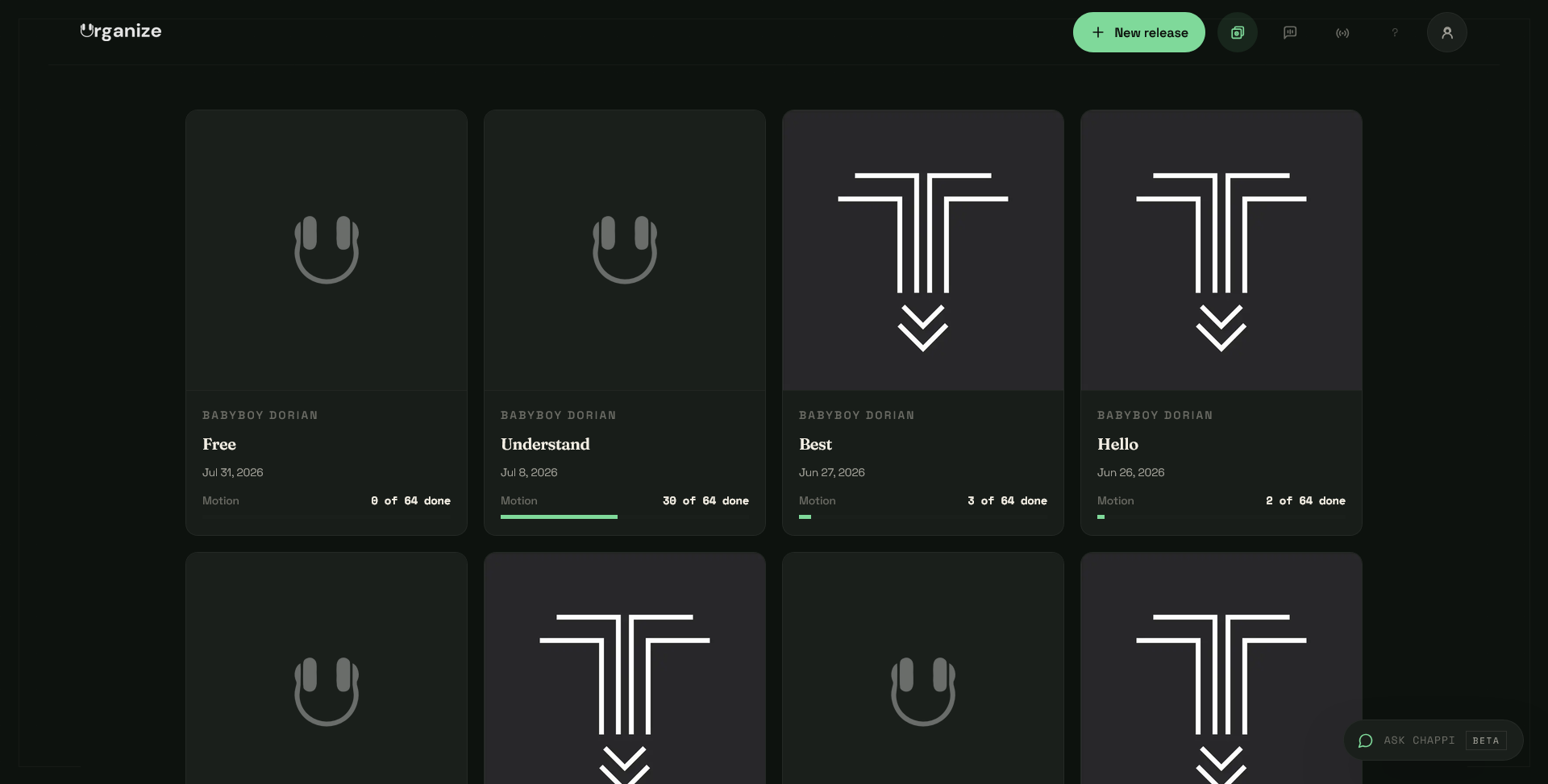Click '0 of 64 done' text
Screen dimensions: 1548x784
click(x=410, y=500)
